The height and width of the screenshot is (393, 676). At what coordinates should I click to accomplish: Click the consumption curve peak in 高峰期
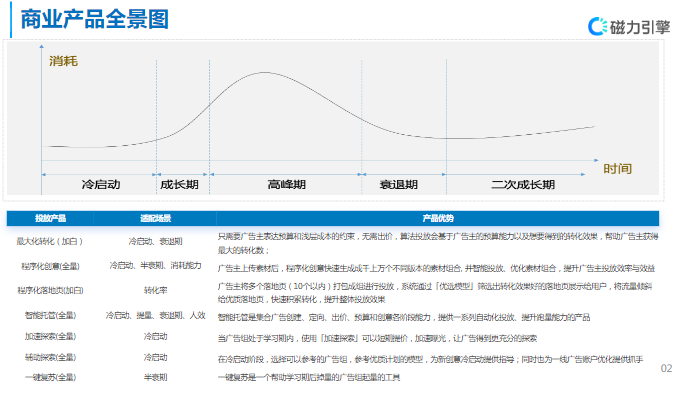(x=265, y=72)
